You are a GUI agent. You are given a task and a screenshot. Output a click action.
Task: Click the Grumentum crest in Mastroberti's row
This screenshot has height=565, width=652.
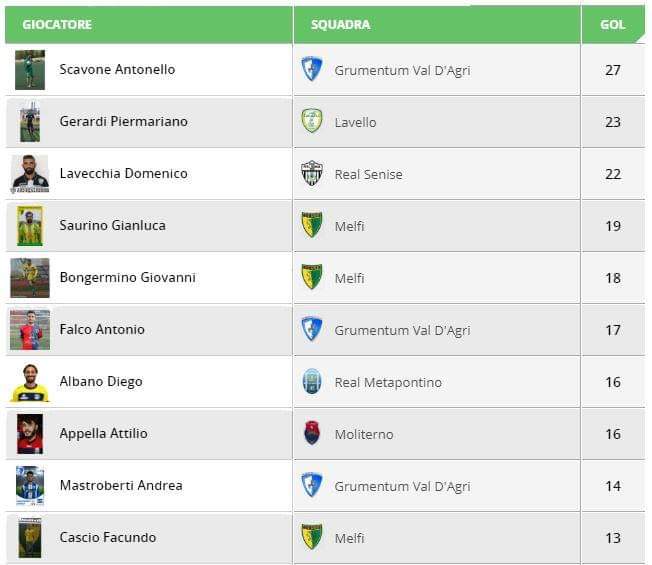point(312,485)
